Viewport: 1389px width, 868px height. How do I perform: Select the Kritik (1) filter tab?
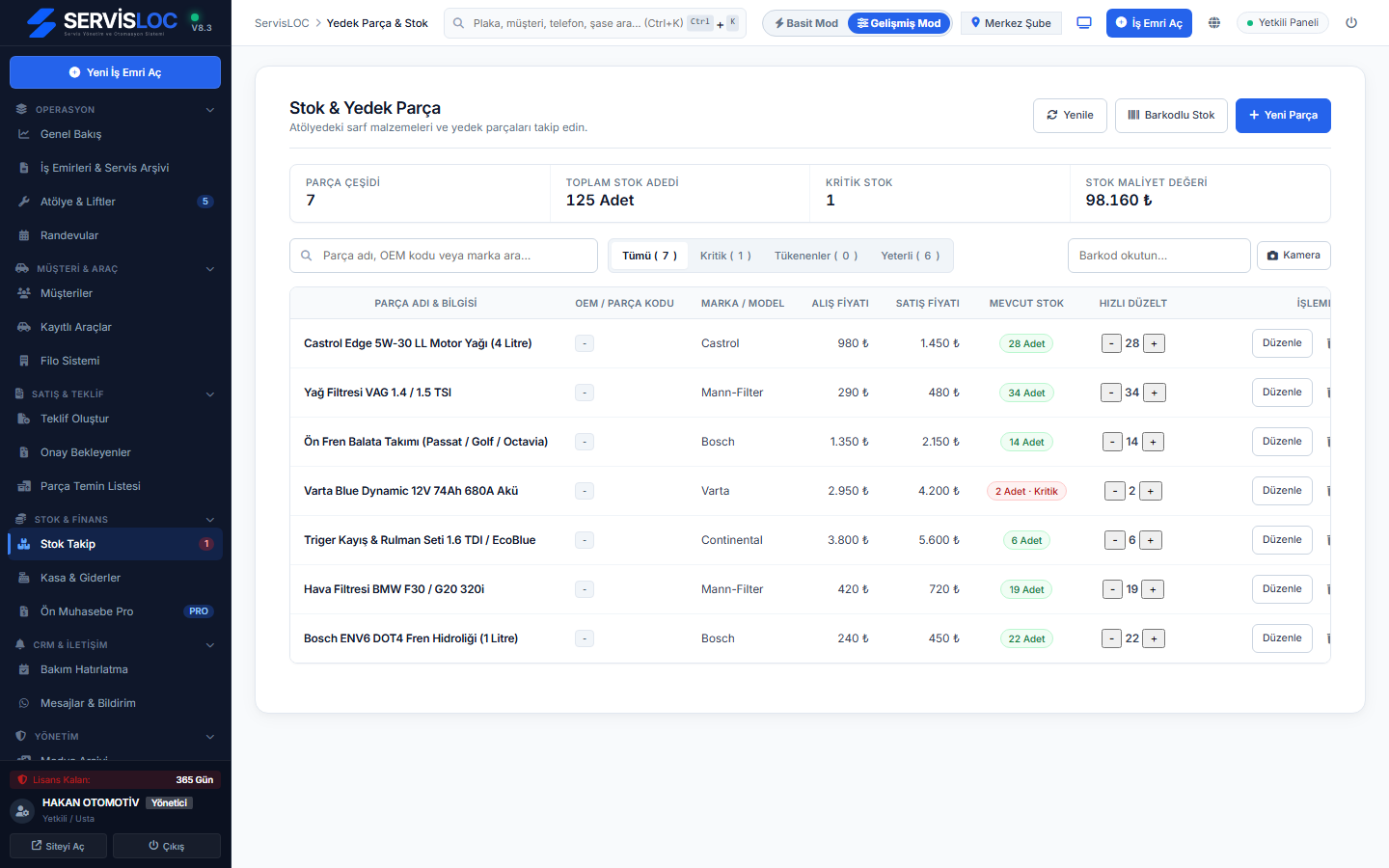(725, 256)
